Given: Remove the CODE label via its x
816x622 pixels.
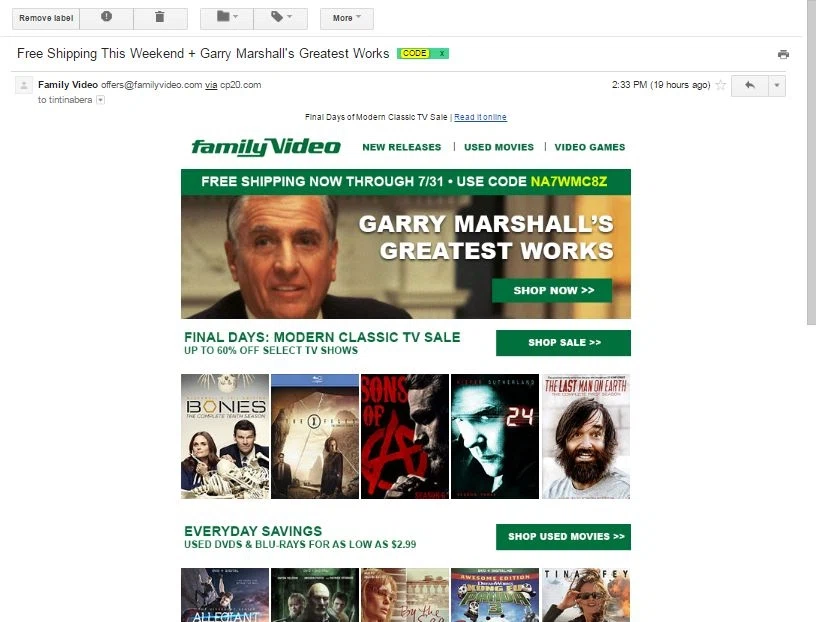Looking at the screenshot, I should click(441, 53).
